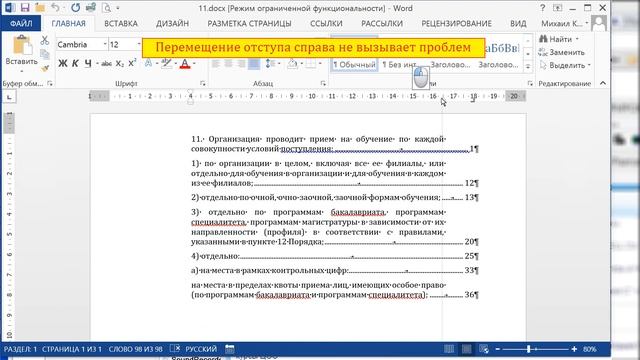Image resolution: width=640 pixels, height=360 pixels.
Task: Open the Paragraph (Абзац) dialog launcher
Action: tap(323, 83)
